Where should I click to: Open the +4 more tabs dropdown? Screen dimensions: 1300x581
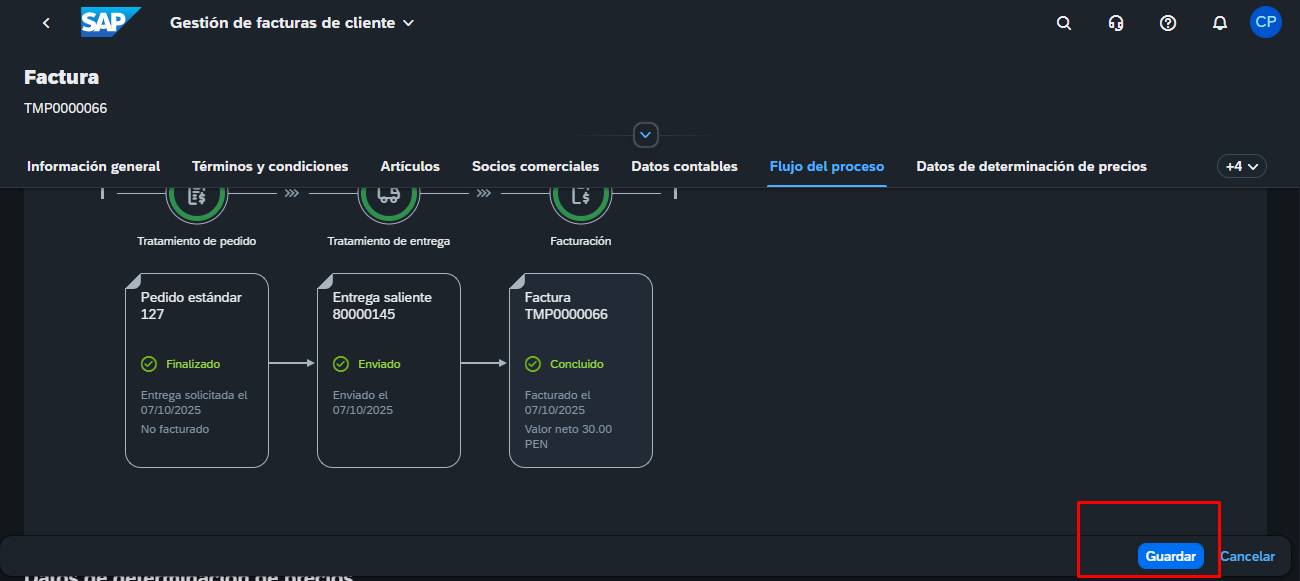(1241, 166)
